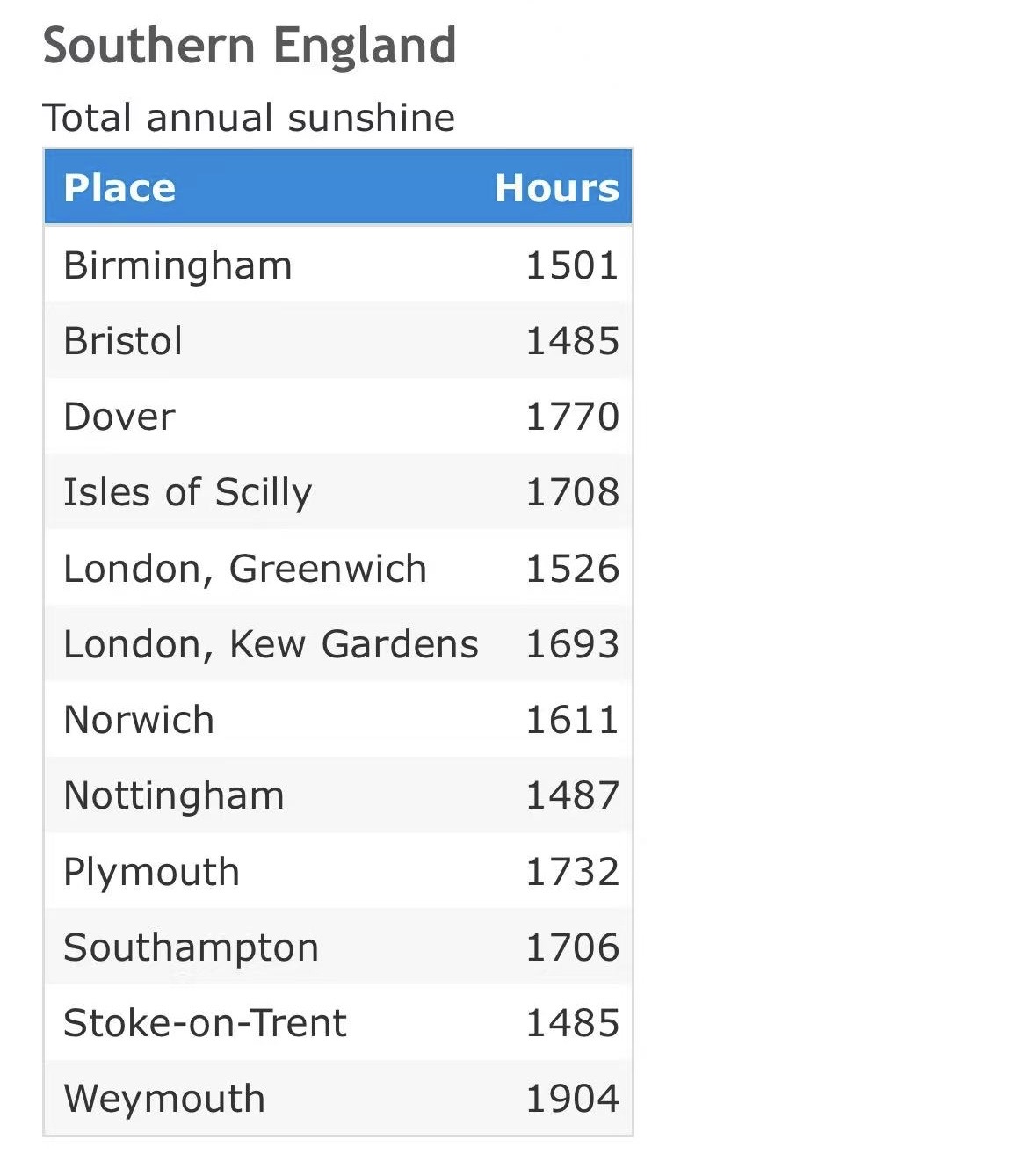
Task: Click the Southampton row label
Action: pyautogui.click(x=191, y=947)
